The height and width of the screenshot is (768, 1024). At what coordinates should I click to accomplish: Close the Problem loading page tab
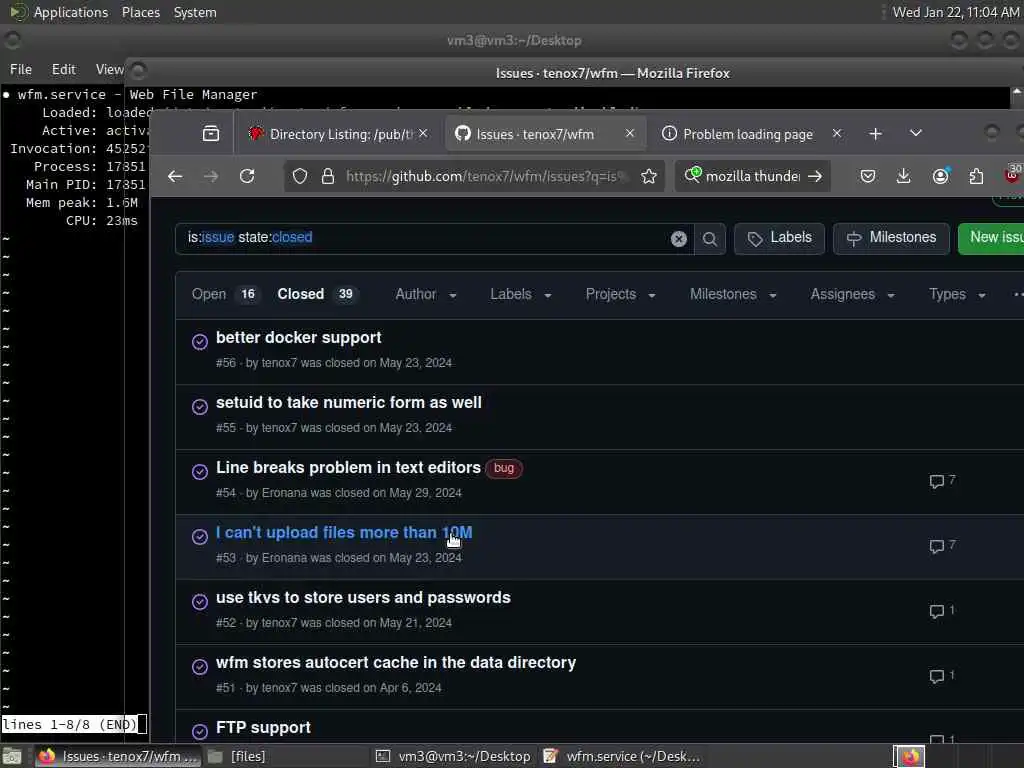pyautogui.click(x=837, y=133)
